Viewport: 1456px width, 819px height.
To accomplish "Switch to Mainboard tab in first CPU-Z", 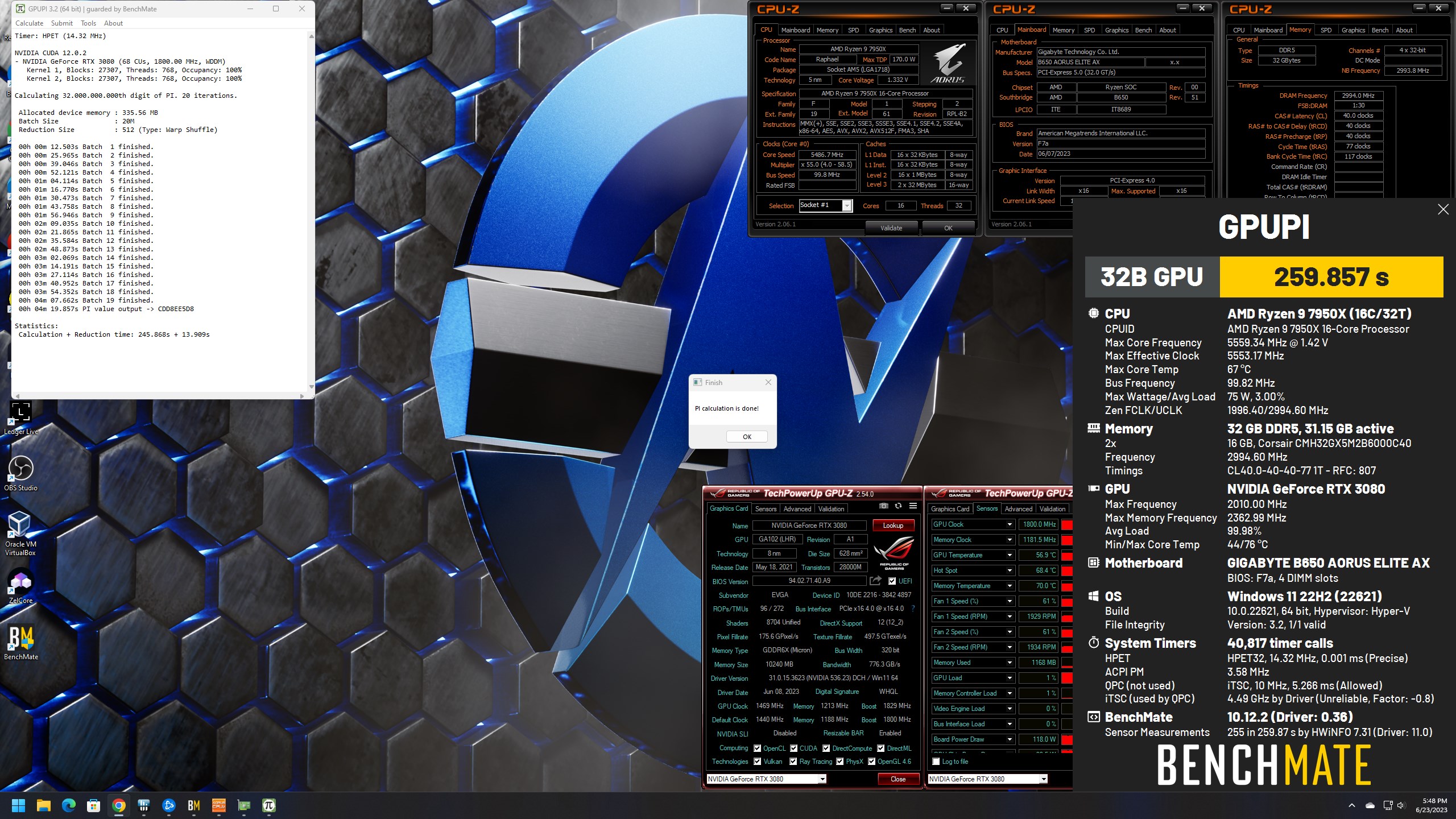I will click(x=795, y=30).
